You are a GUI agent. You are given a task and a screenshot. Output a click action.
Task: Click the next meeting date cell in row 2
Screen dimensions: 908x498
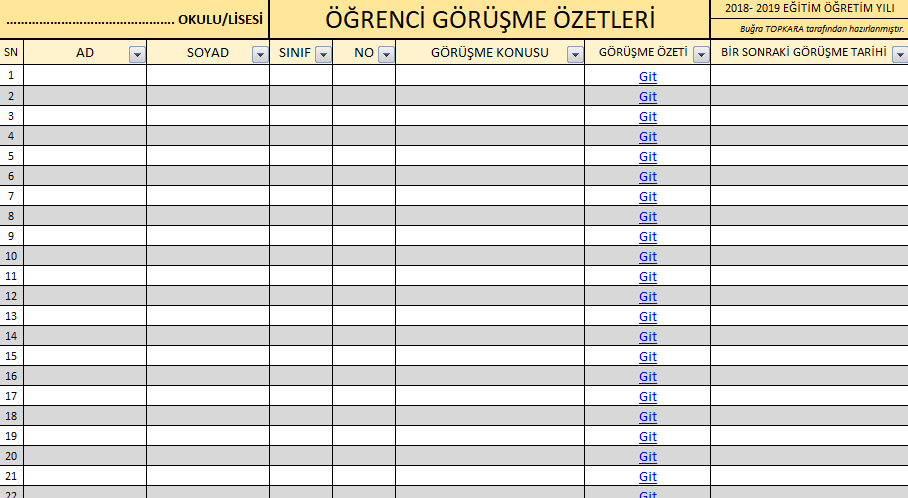click(x=809, y=95)
